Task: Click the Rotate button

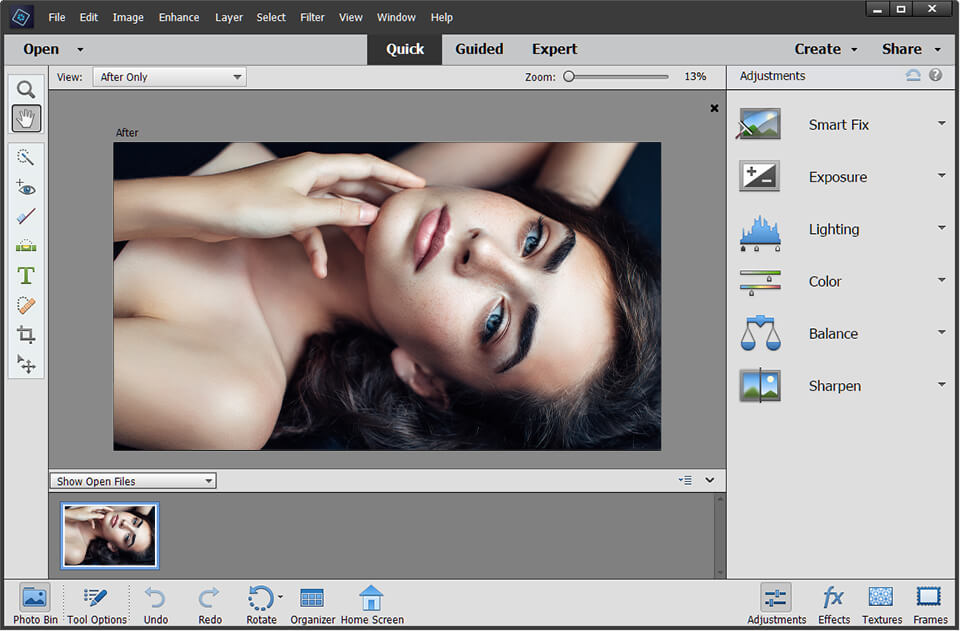Action: click(x=261, y=600)
